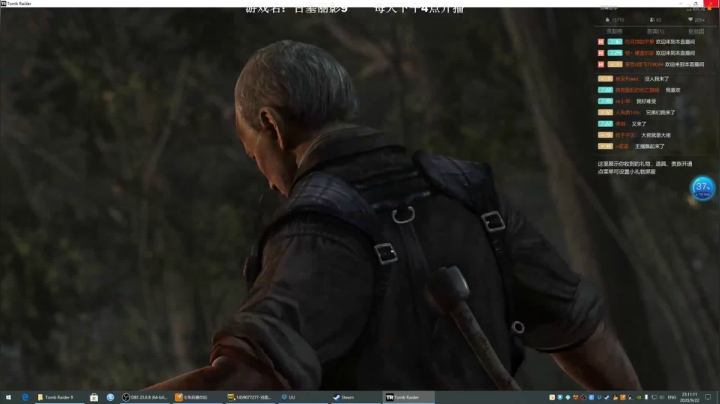This screenshot has width=720, height=404.
Task: Click chat message '没人我来了'
Action: (657, 79)
